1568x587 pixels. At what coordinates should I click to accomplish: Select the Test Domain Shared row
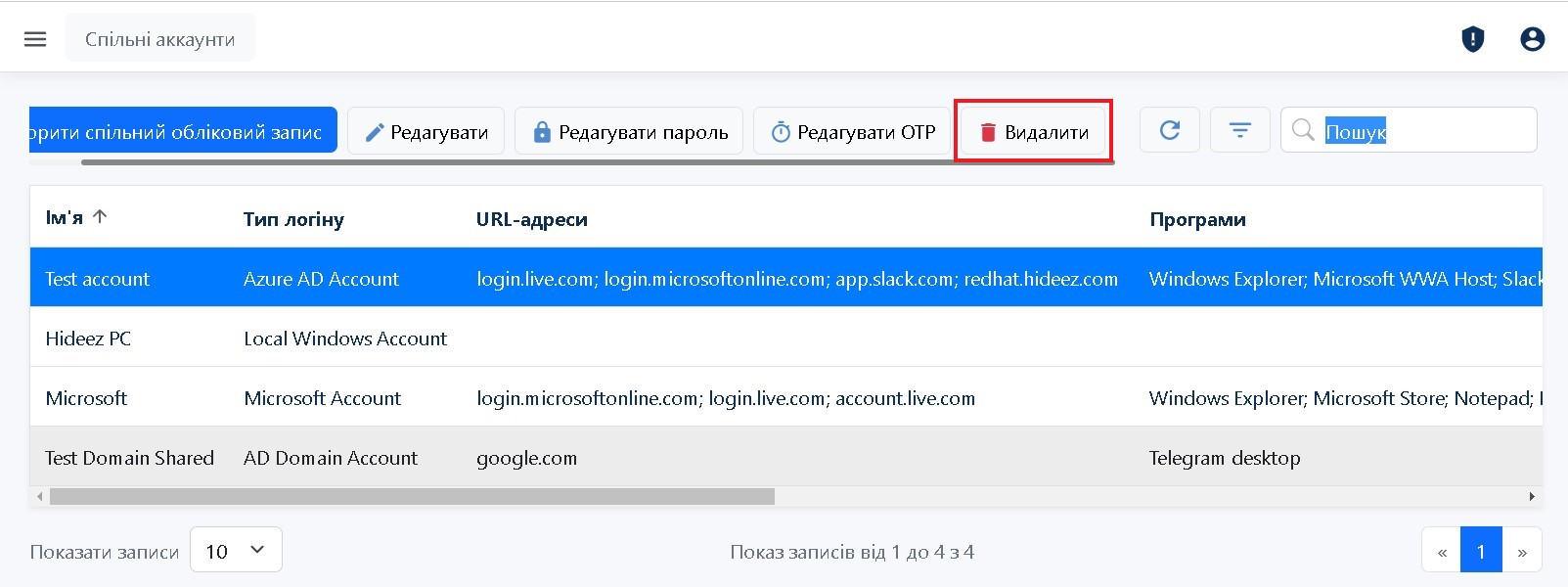tap(129, 458)
